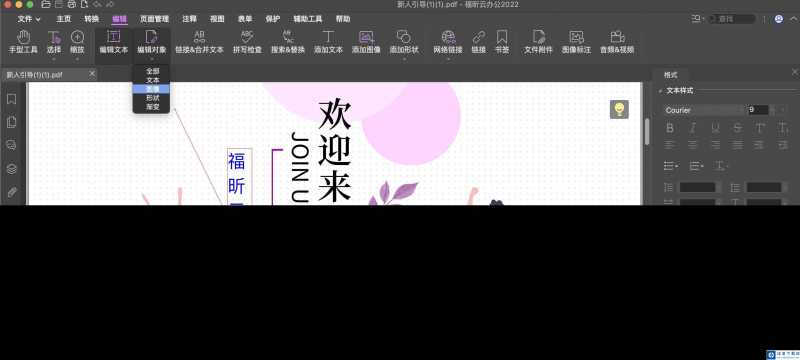The image size is (800, 360).
Task: Click the print icon in title bar
Action: pyautogui.click(x=71, y=4)
